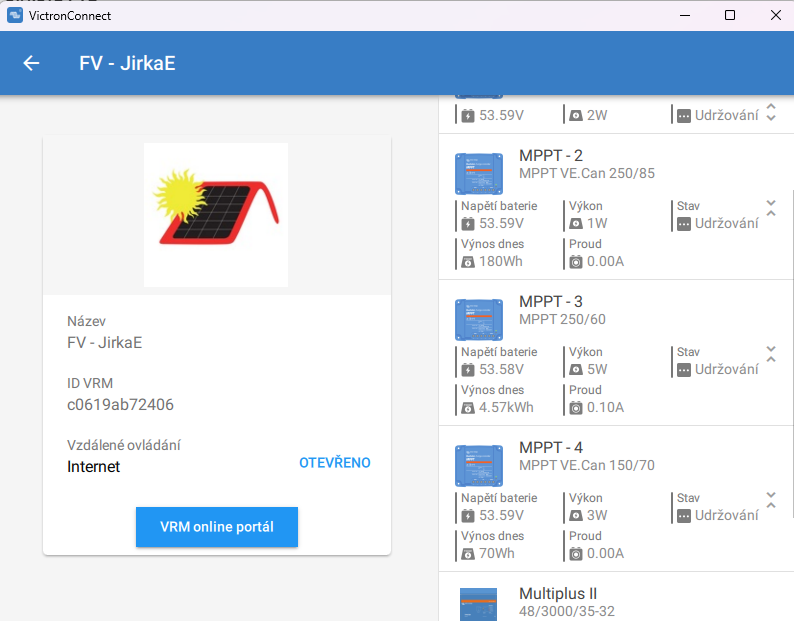The image size is (794, 621).
Task: Click battery icon beside MPPT - 2 53.59V
Action: coord(468,224)
